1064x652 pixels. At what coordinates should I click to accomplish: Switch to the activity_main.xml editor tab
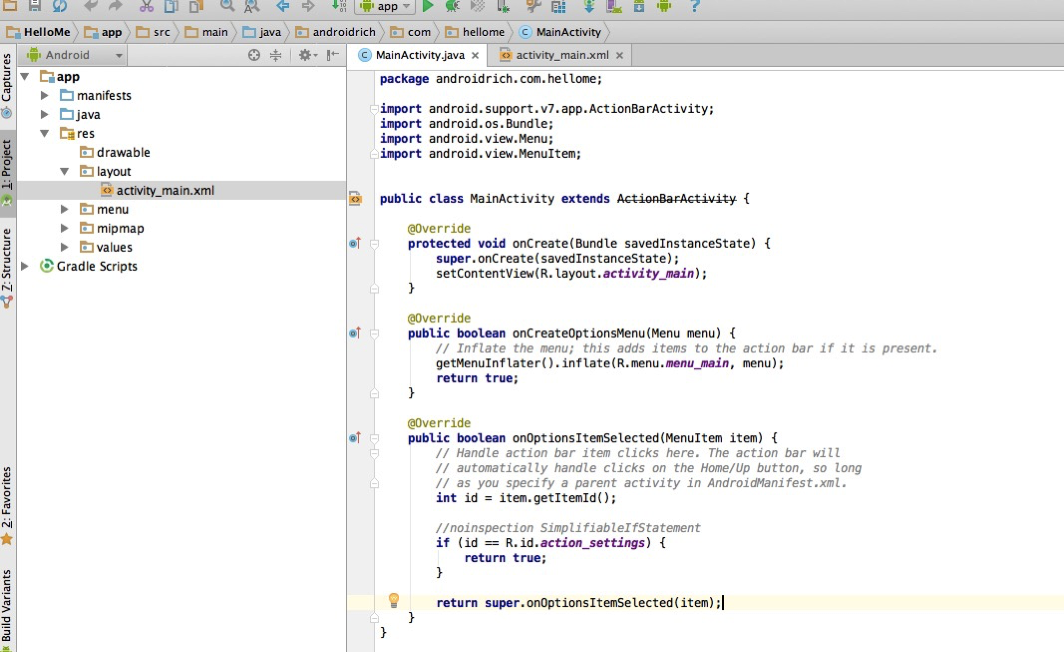[x=560, y=56]
